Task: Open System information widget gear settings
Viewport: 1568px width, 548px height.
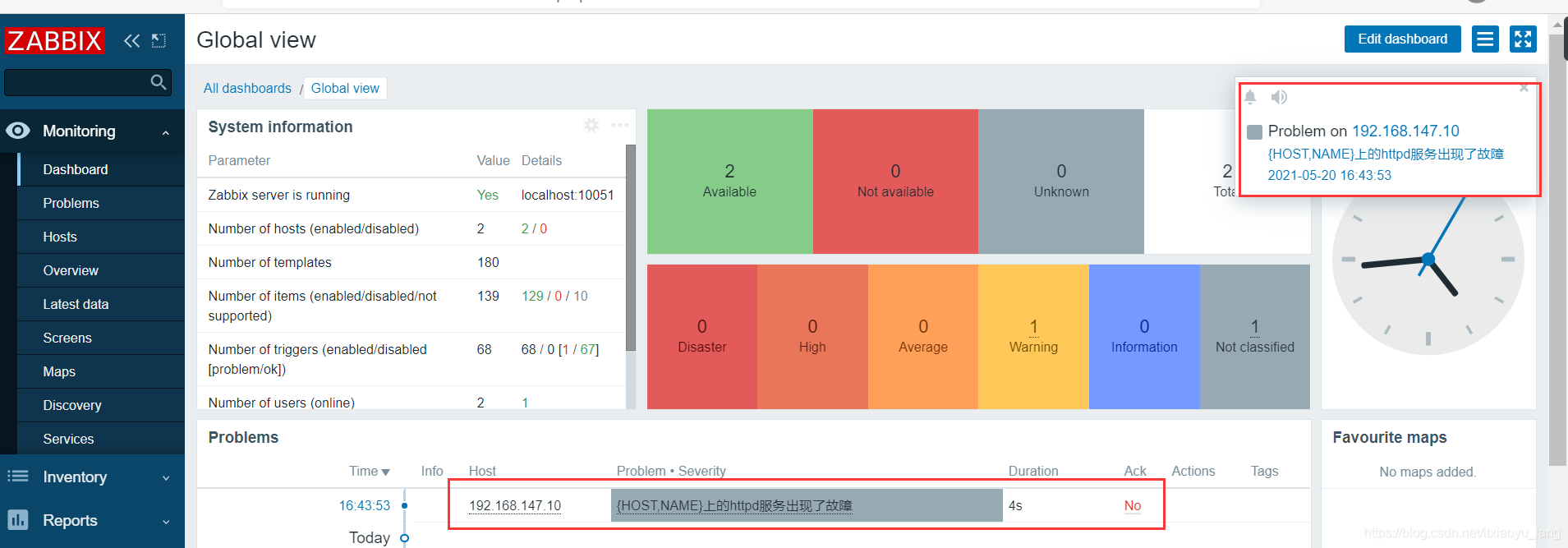Action: [x=591, y=125]
